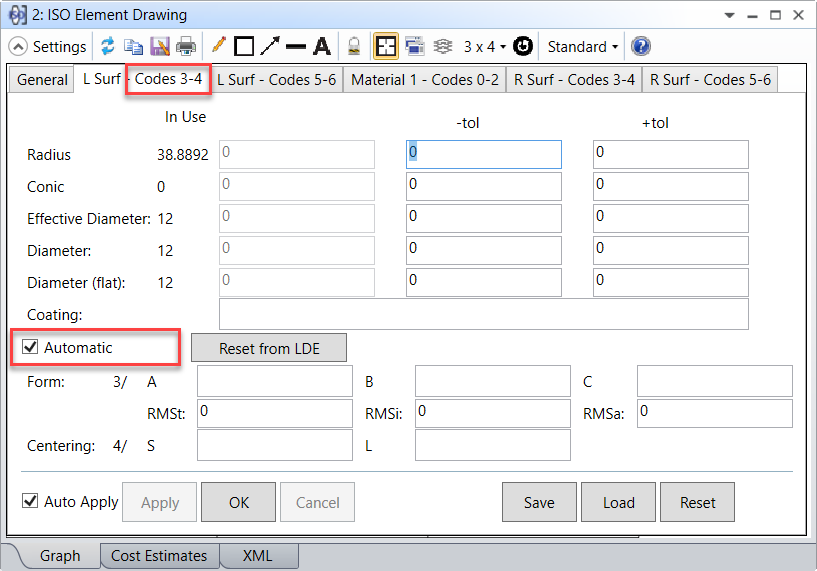The image size is (817, 571).
Task: Switch to Cost Estimates bottom tab
Action: (x=159, y=556)
